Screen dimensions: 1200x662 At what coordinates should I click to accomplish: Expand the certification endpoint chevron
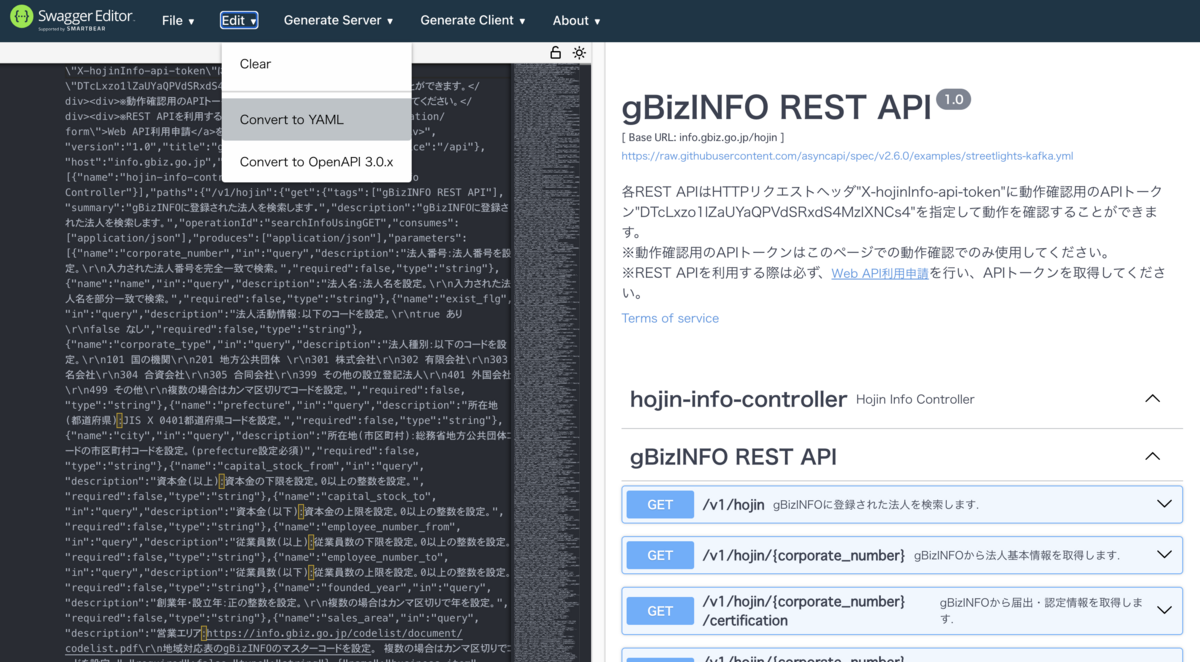pos(1164,610)
